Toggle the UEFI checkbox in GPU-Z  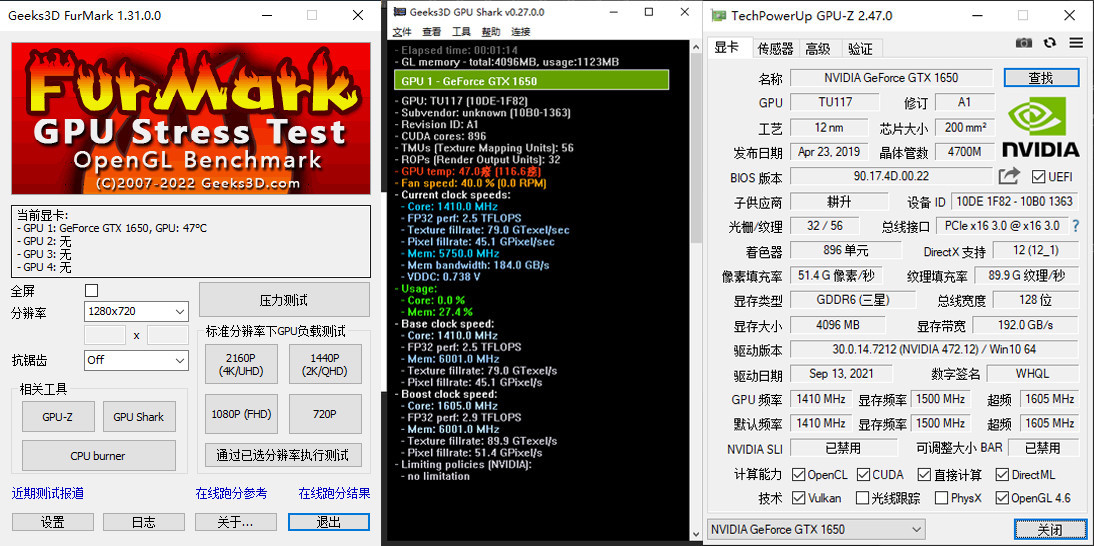point(1039,176)
